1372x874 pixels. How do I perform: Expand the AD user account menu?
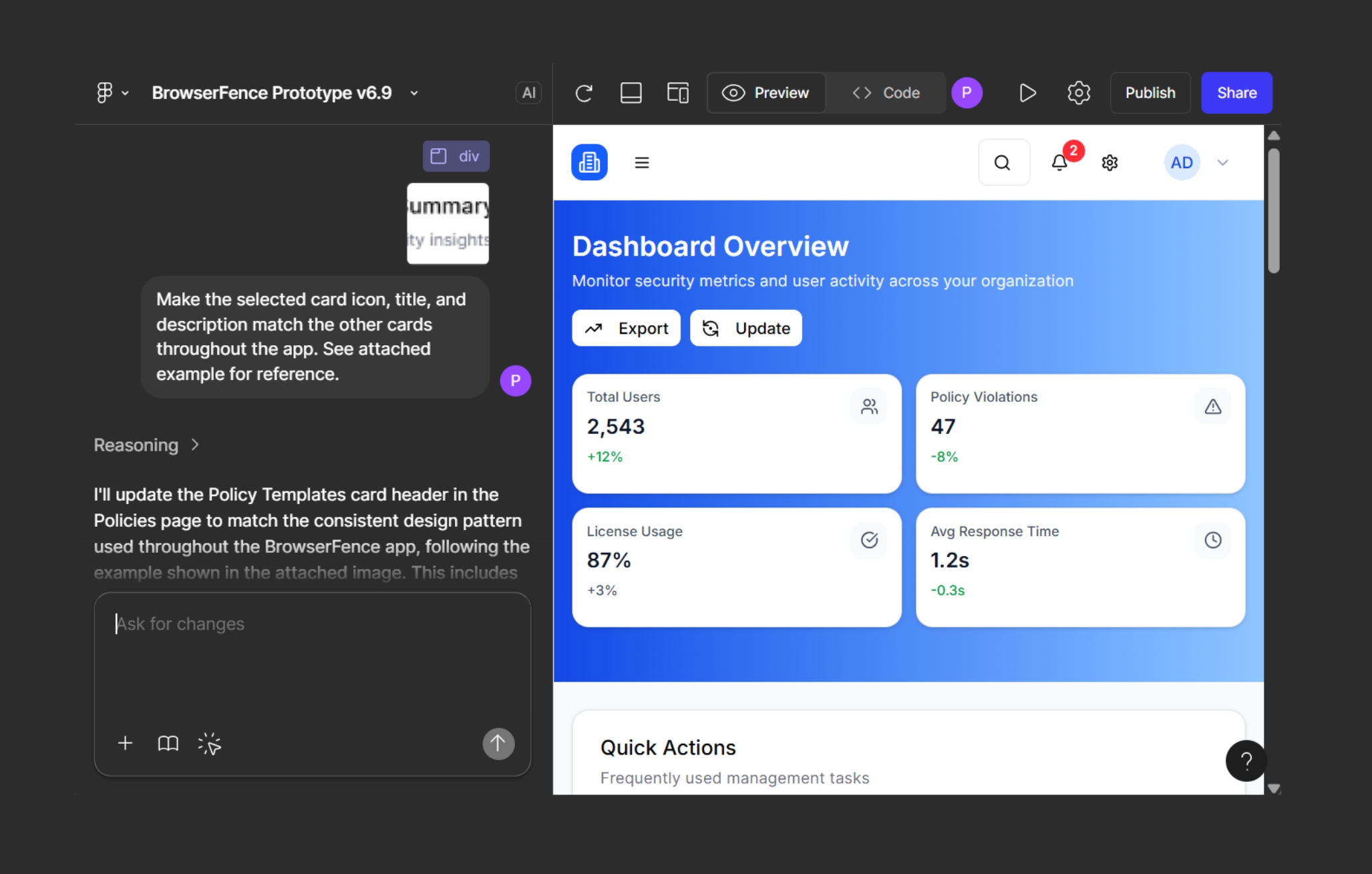tap(1222, 162)
